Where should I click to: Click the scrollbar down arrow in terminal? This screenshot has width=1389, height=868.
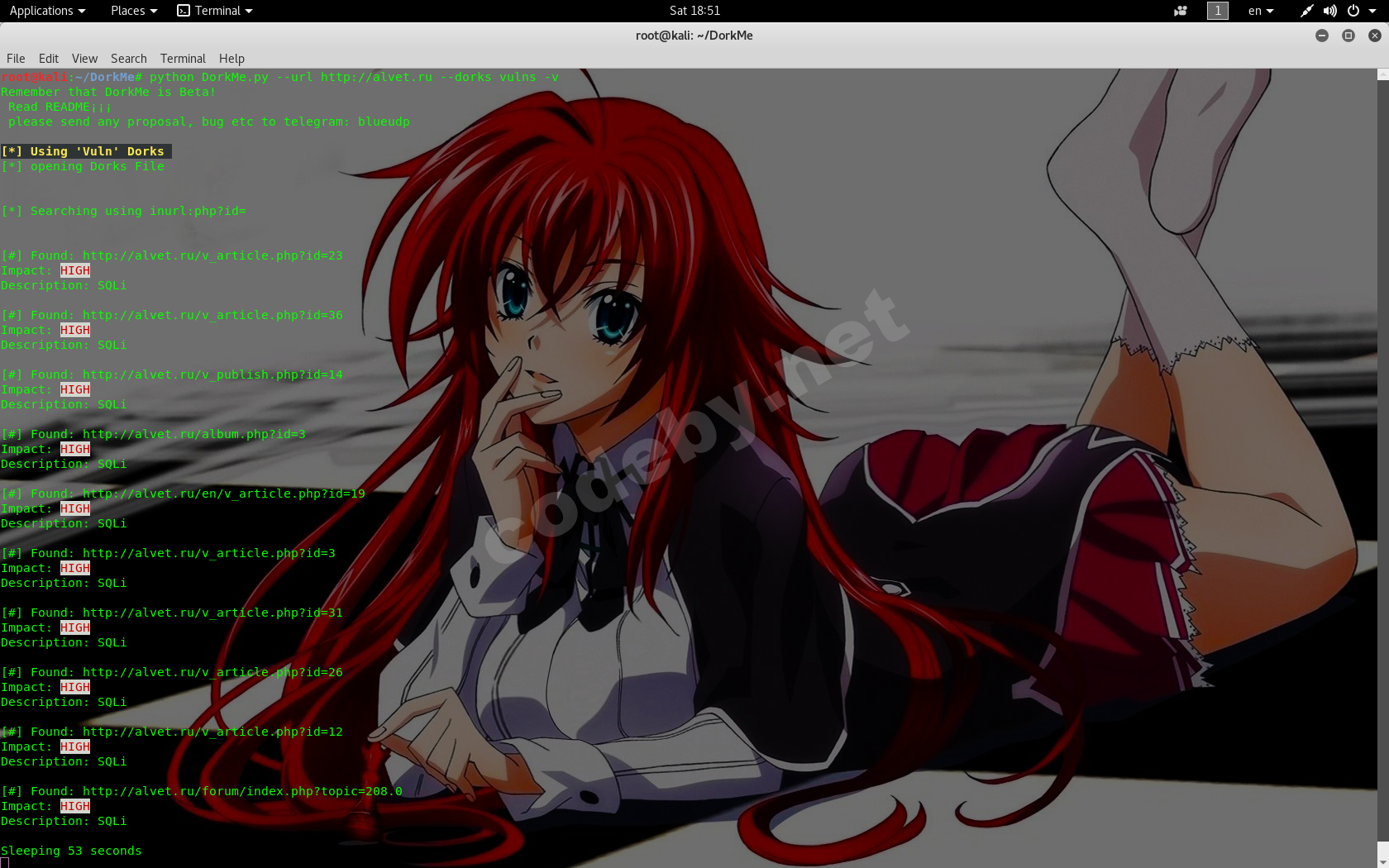pos(1382,863)
